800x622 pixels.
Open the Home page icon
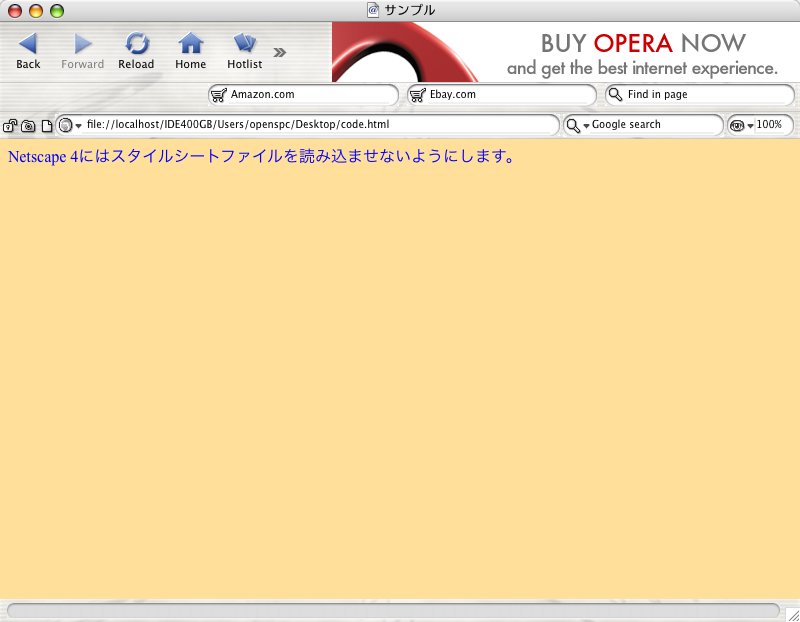[190, 51]
